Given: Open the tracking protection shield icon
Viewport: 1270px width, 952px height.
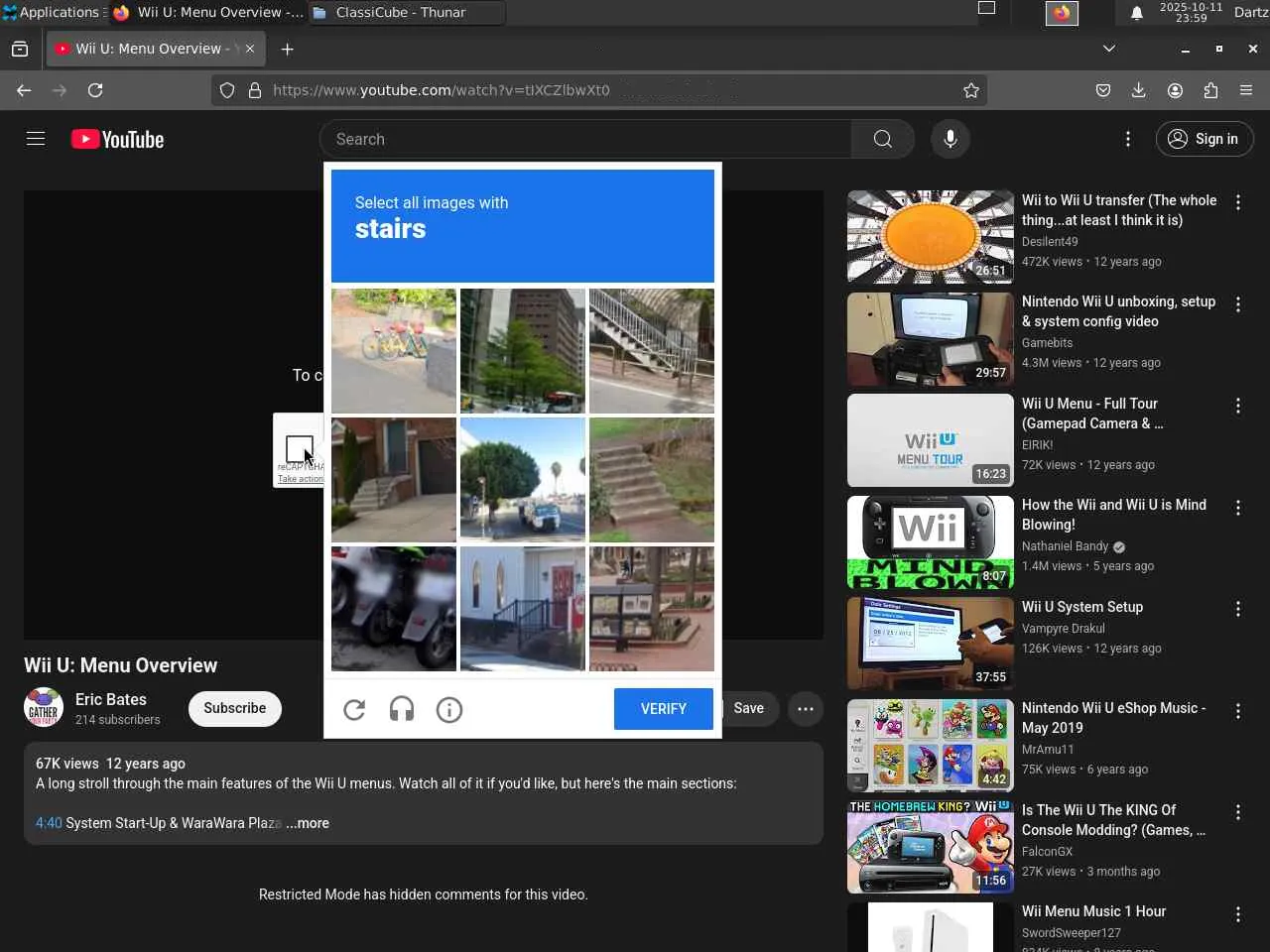Looking at the screenshot, I should tap(227, 90).
